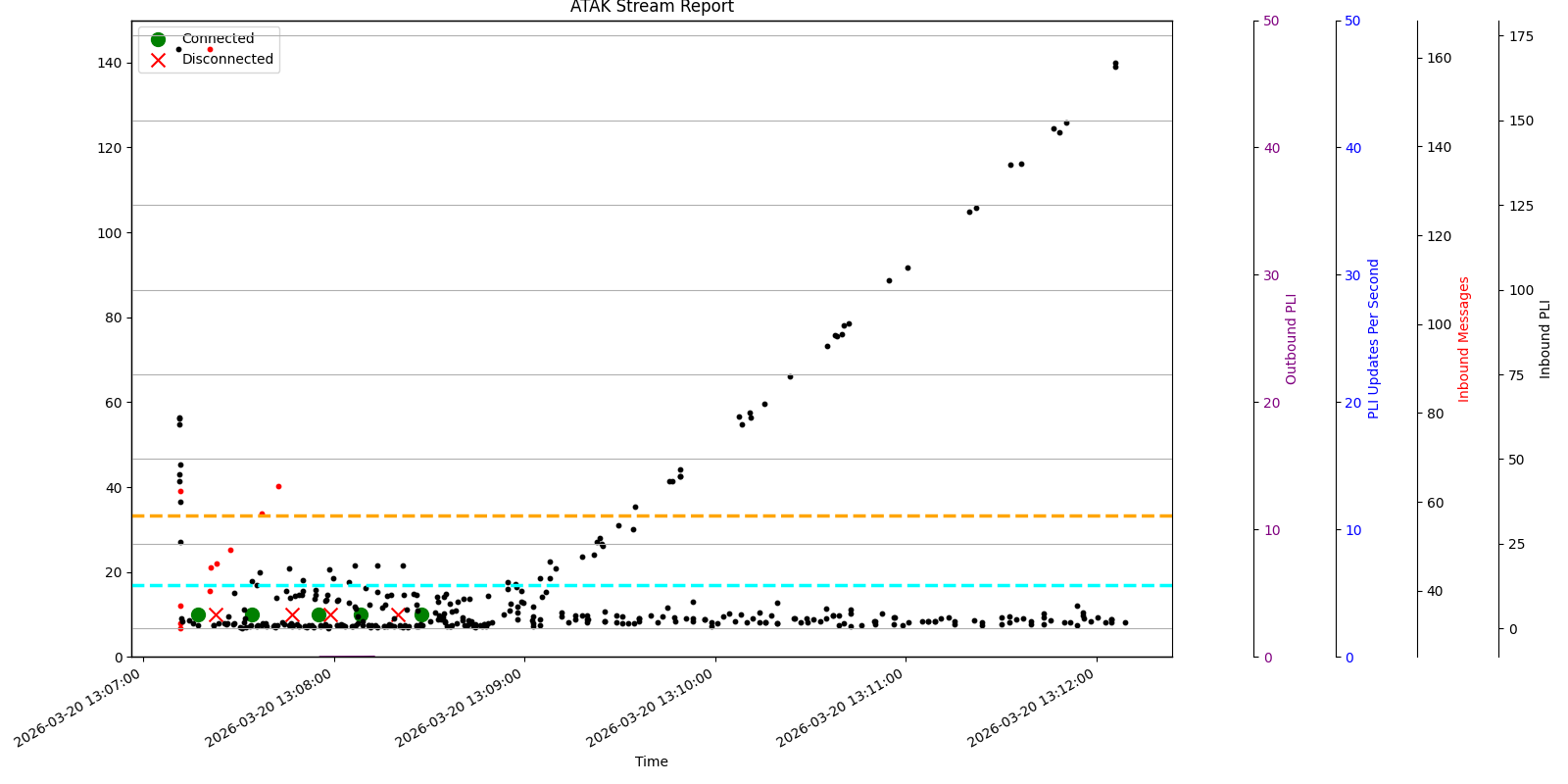Image resolution: width=1568 pixels, height=784 pixels.
Task: Click the leftmost red X Disconnected marker on plot
Action: 216,615
